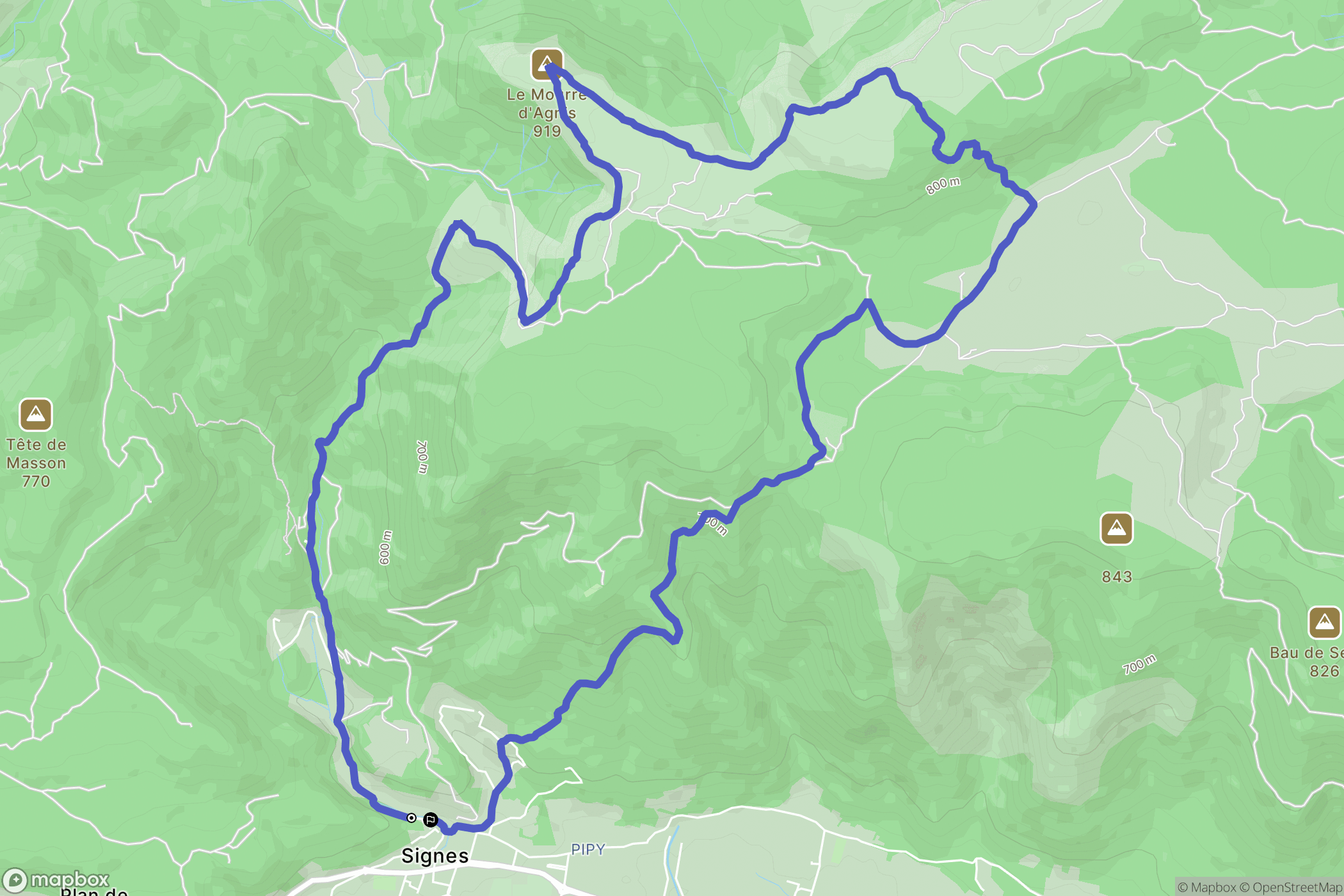Click the 700 m label near Bau de Se

pyautogui.click(x=1140, y=664)
